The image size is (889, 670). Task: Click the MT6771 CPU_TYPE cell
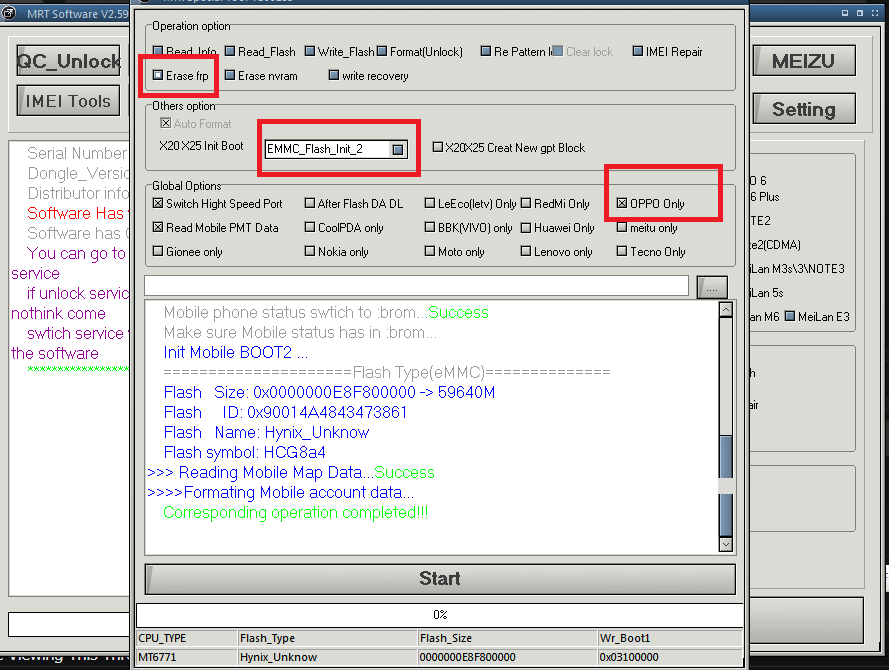point(187,657)
